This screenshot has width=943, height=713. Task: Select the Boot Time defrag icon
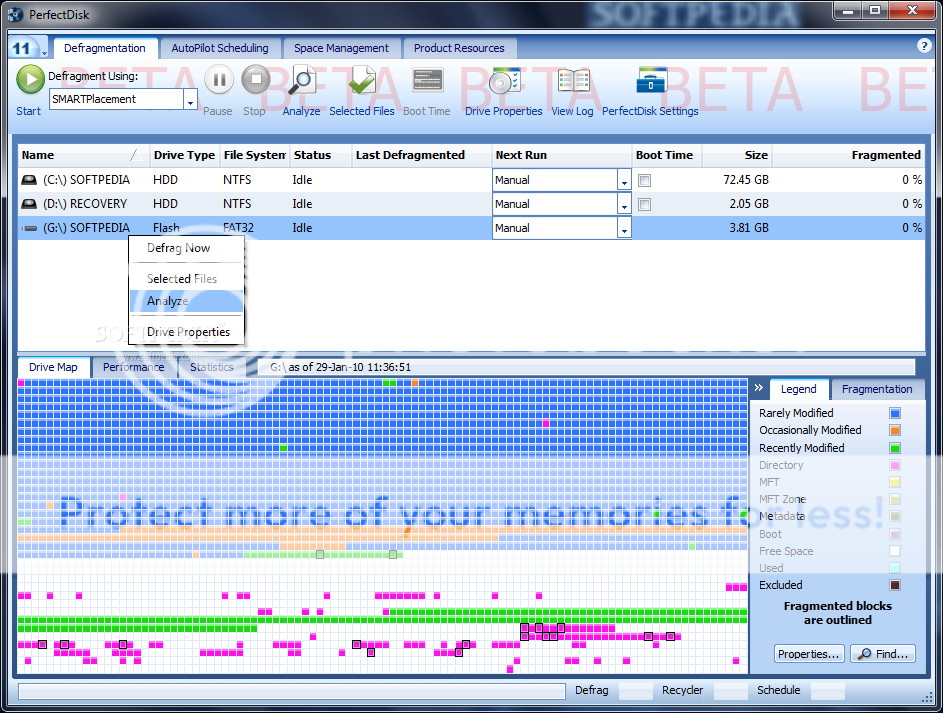pyautogui.click(x=427, y=80)
